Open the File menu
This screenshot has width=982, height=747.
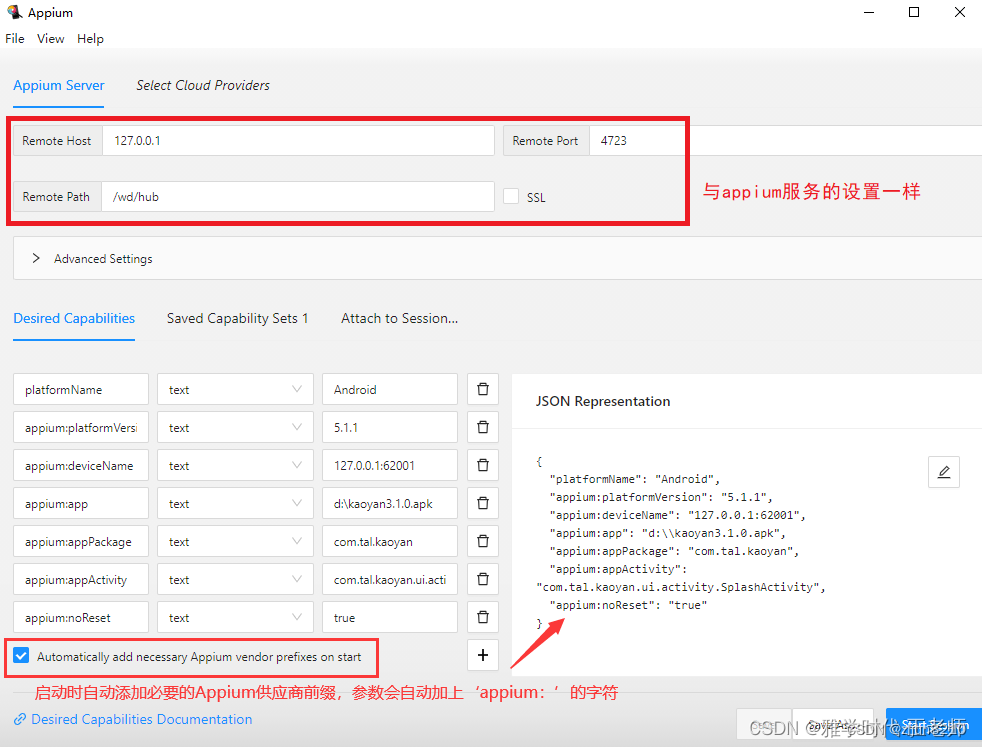click(x=15, y=39)
